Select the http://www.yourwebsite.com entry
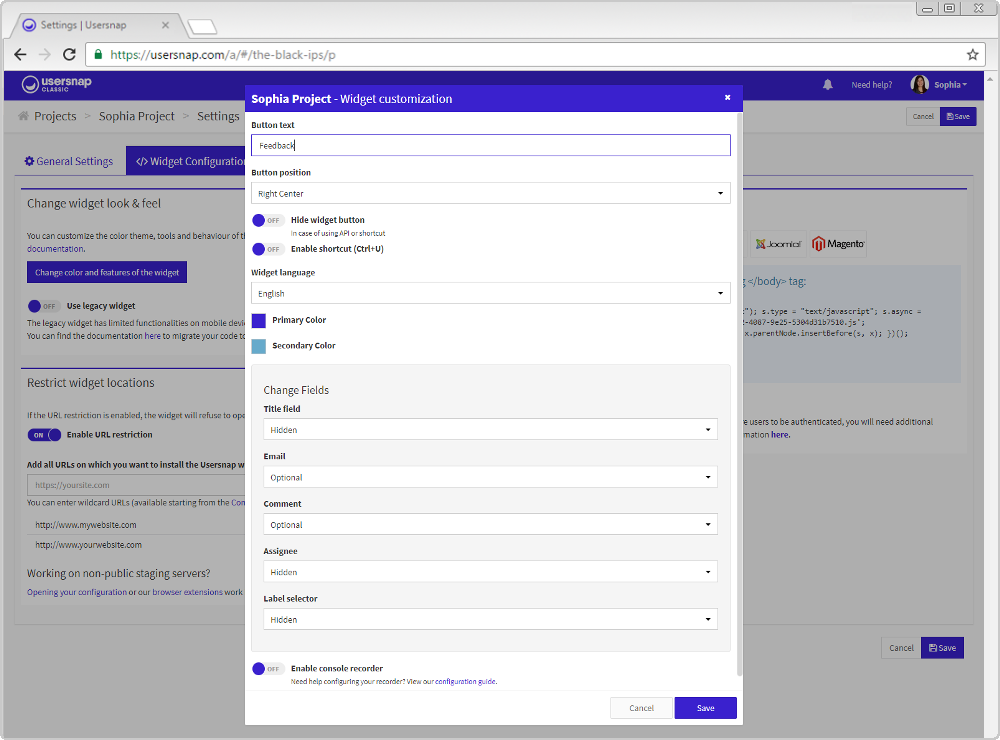The height and width of the screenshot is (740, 1000). click(x=89, y=545)
